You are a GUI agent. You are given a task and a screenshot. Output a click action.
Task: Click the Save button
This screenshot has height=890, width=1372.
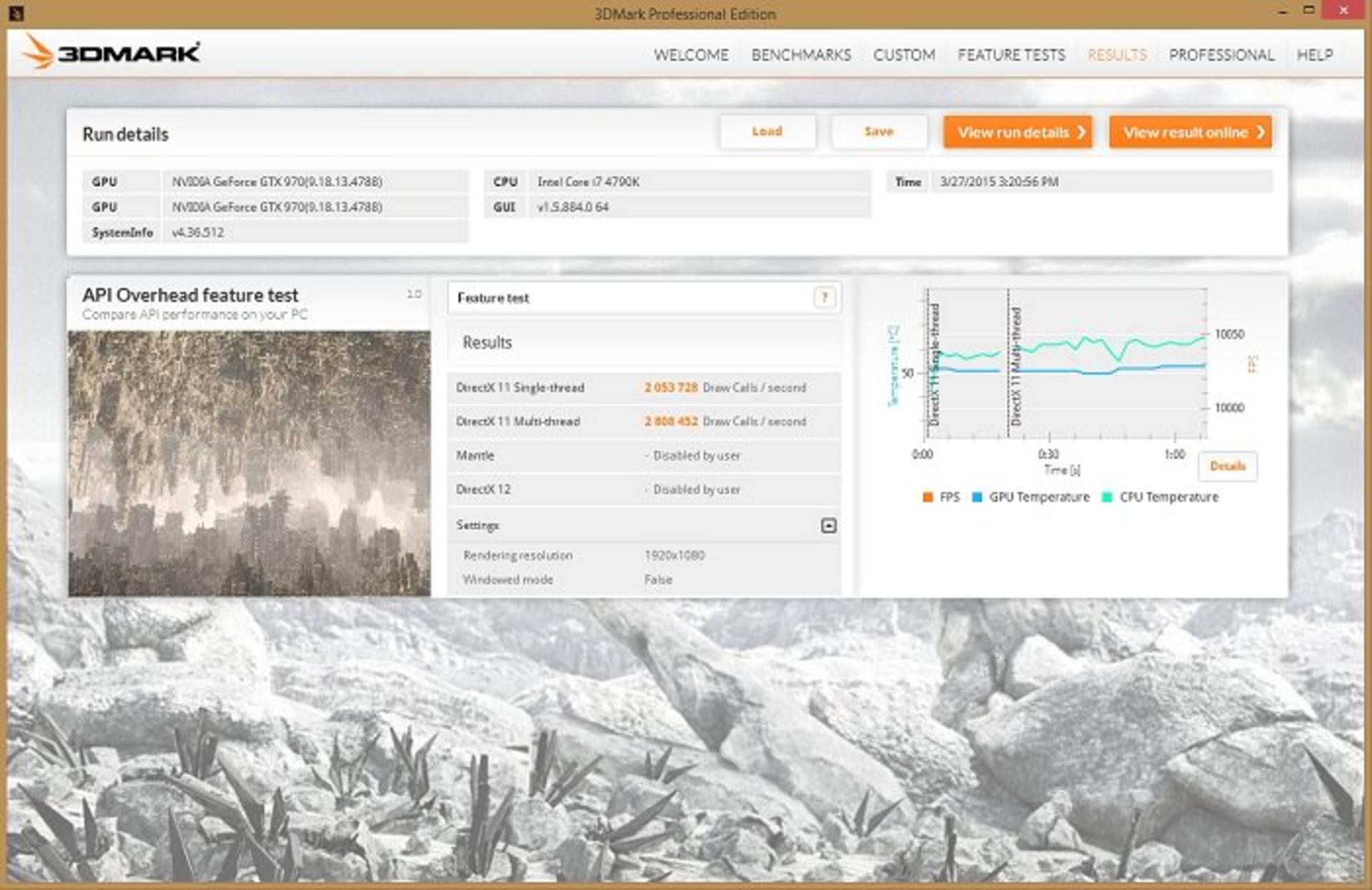[x=879, y=132]
